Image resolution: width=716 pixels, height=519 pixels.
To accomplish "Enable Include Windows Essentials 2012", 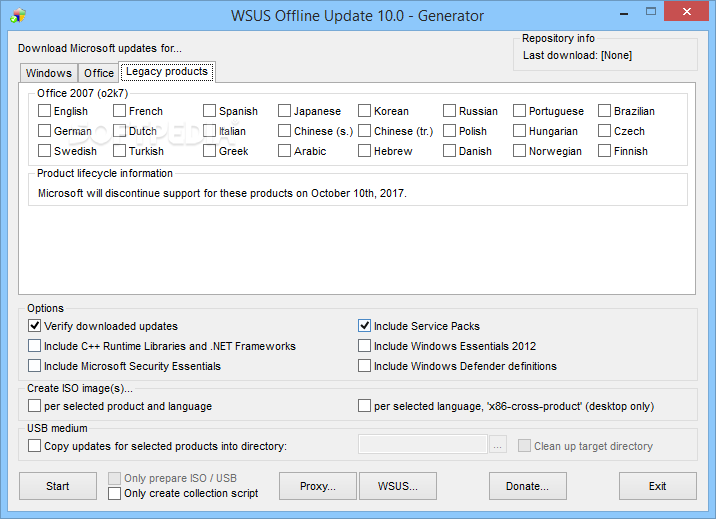I will 364,346.
